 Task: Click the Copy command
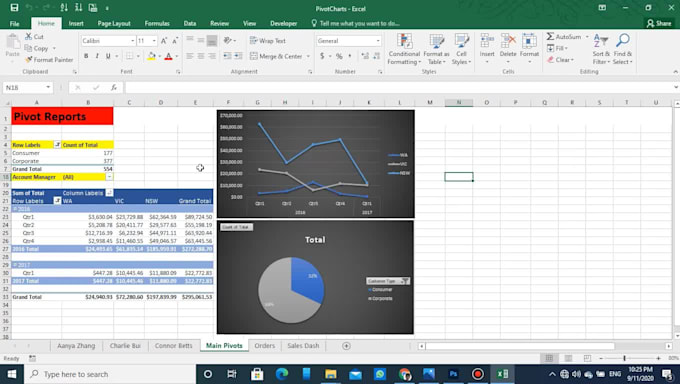click(x=40, y=48)
